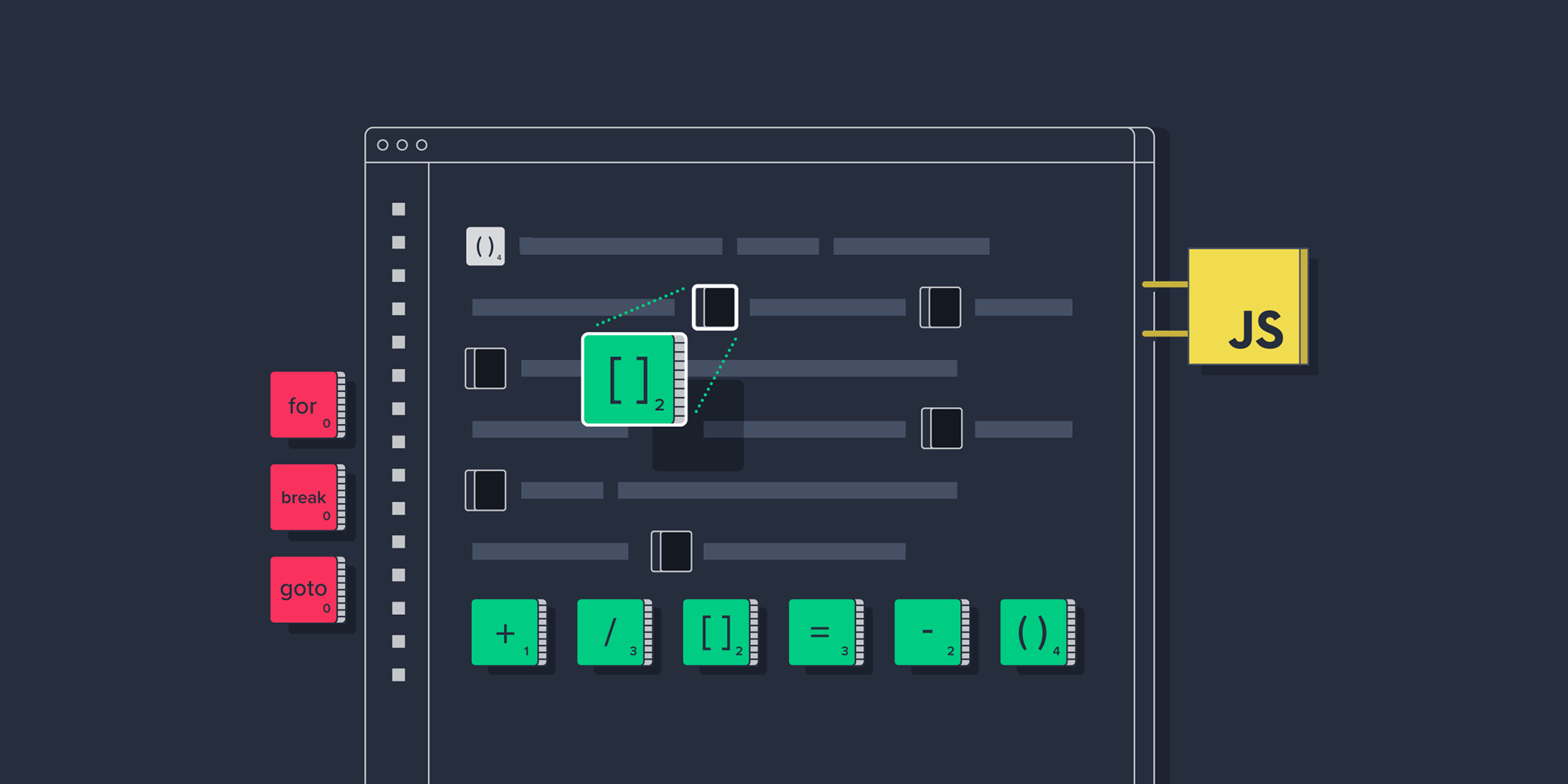Screen dimensions: 1568x784
Task: Toggle the highlighted empty slot on line two
Action: click(x=715, y=307)
